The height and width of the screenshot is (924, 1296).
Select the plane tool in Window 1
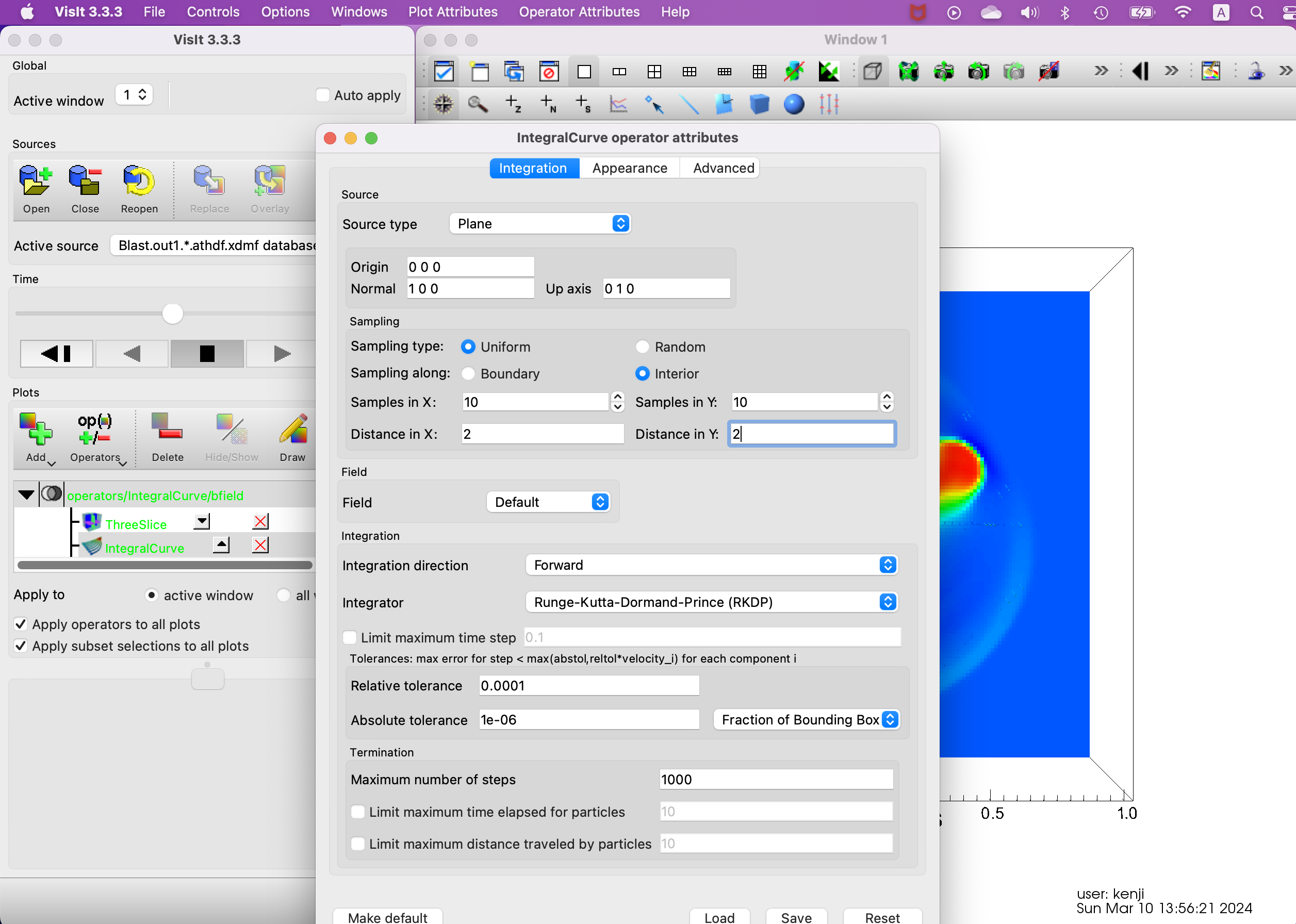[x=724, y=104]
